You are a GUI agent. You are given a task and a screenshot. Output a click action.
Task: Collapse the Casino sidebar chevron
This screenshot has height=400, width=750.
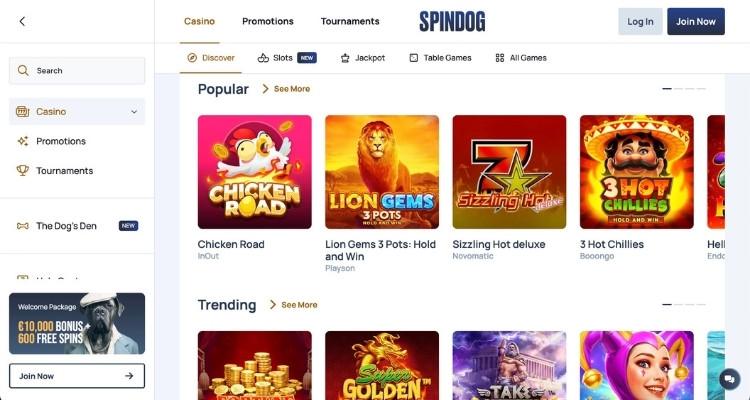click(134, 111)
